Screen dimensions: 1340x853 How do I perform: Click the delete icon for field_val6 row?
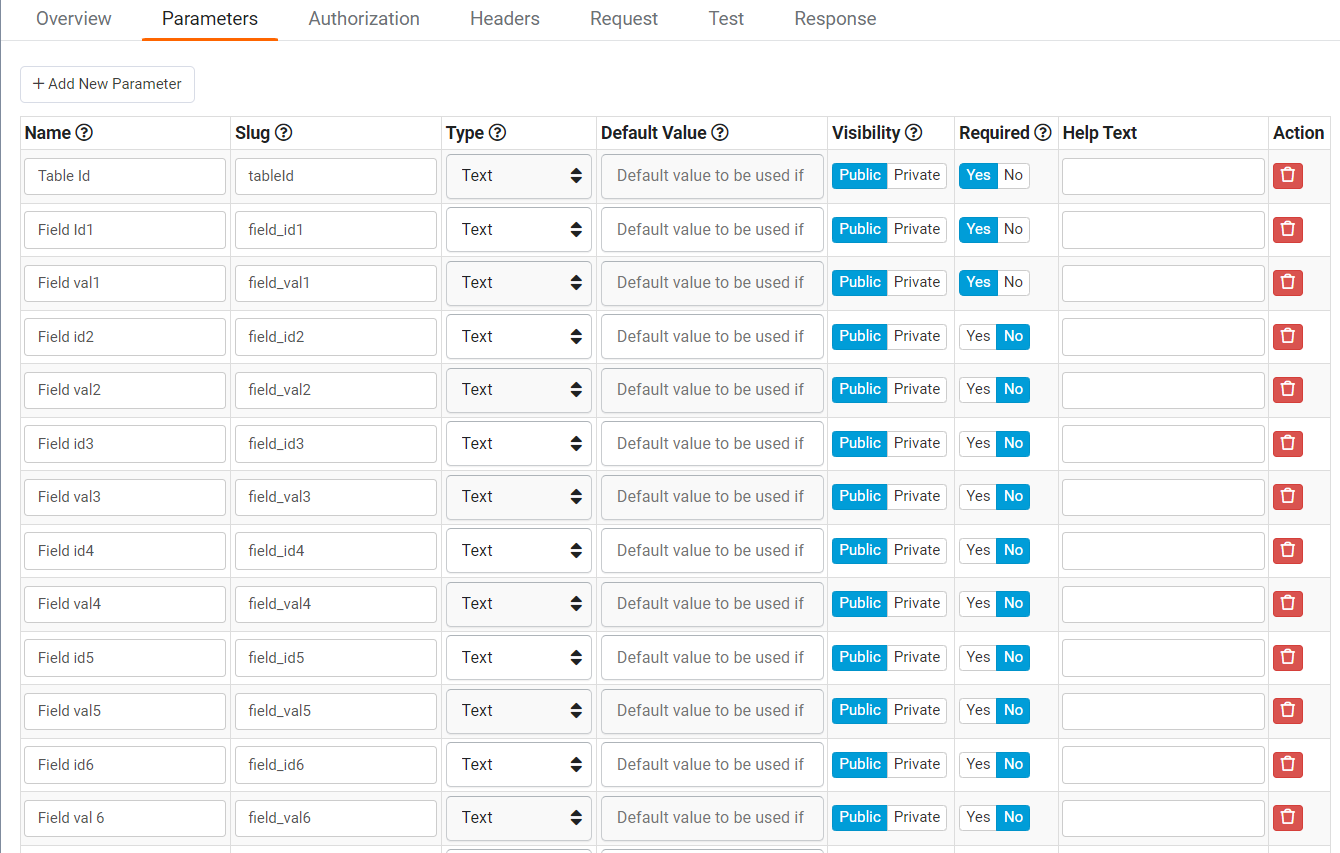pyautogui.click(x=1287, y=817)
